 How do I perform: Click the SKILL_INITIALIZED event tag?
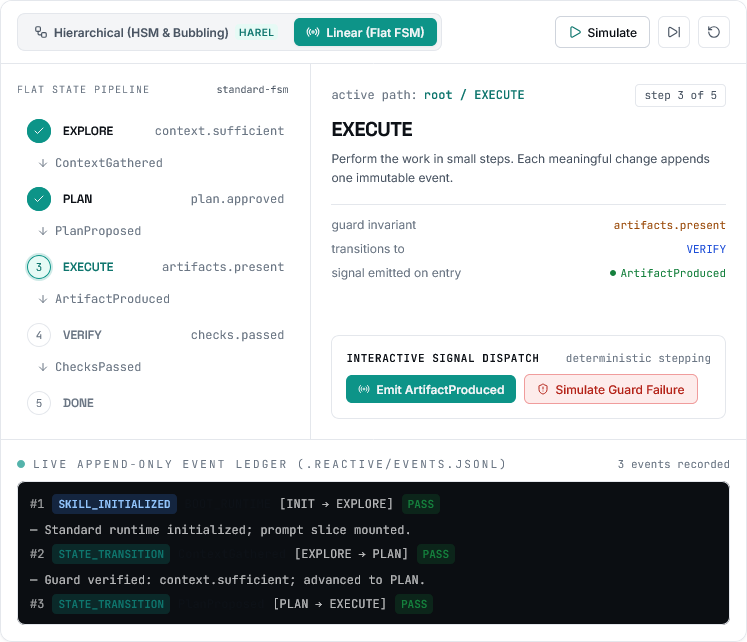(114, 504)
